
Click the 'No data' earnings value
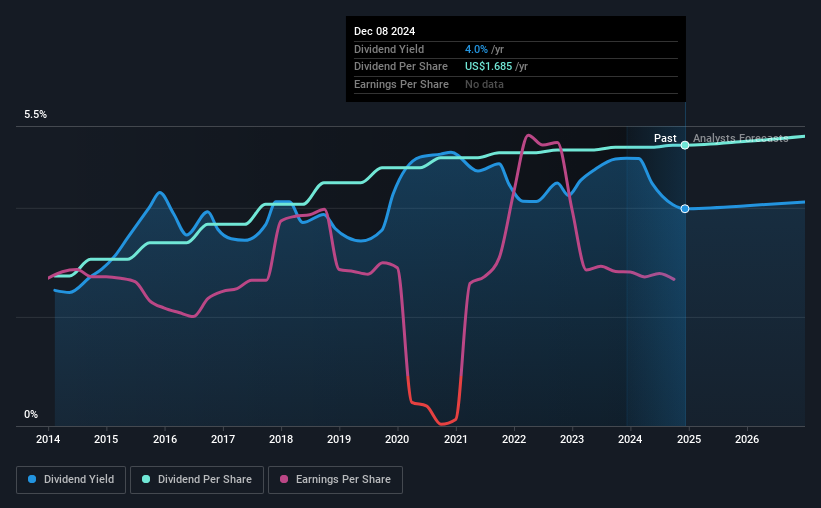(484, 84)
